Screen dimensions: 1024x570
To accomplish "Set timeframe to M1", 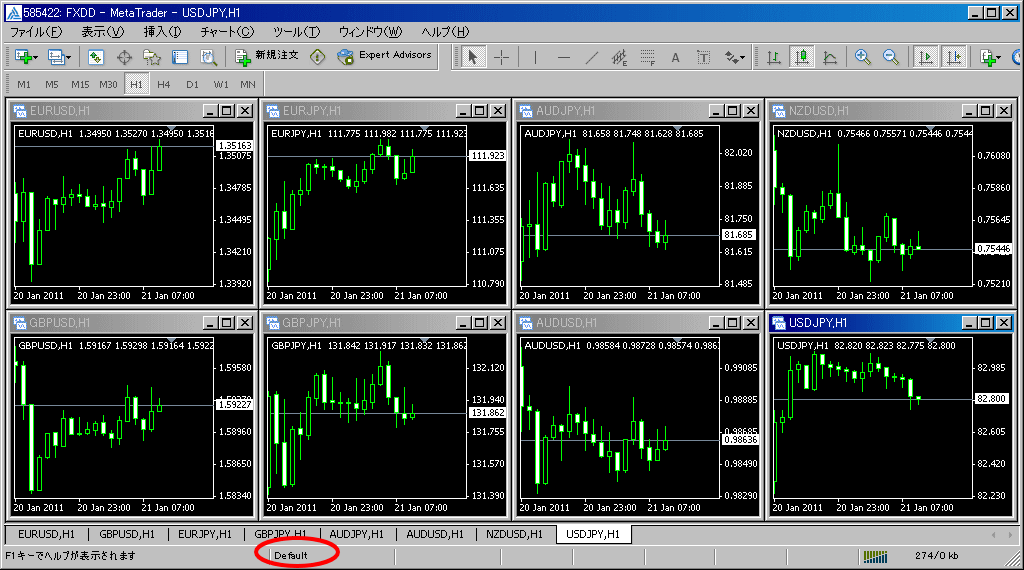I will (24, 84).
